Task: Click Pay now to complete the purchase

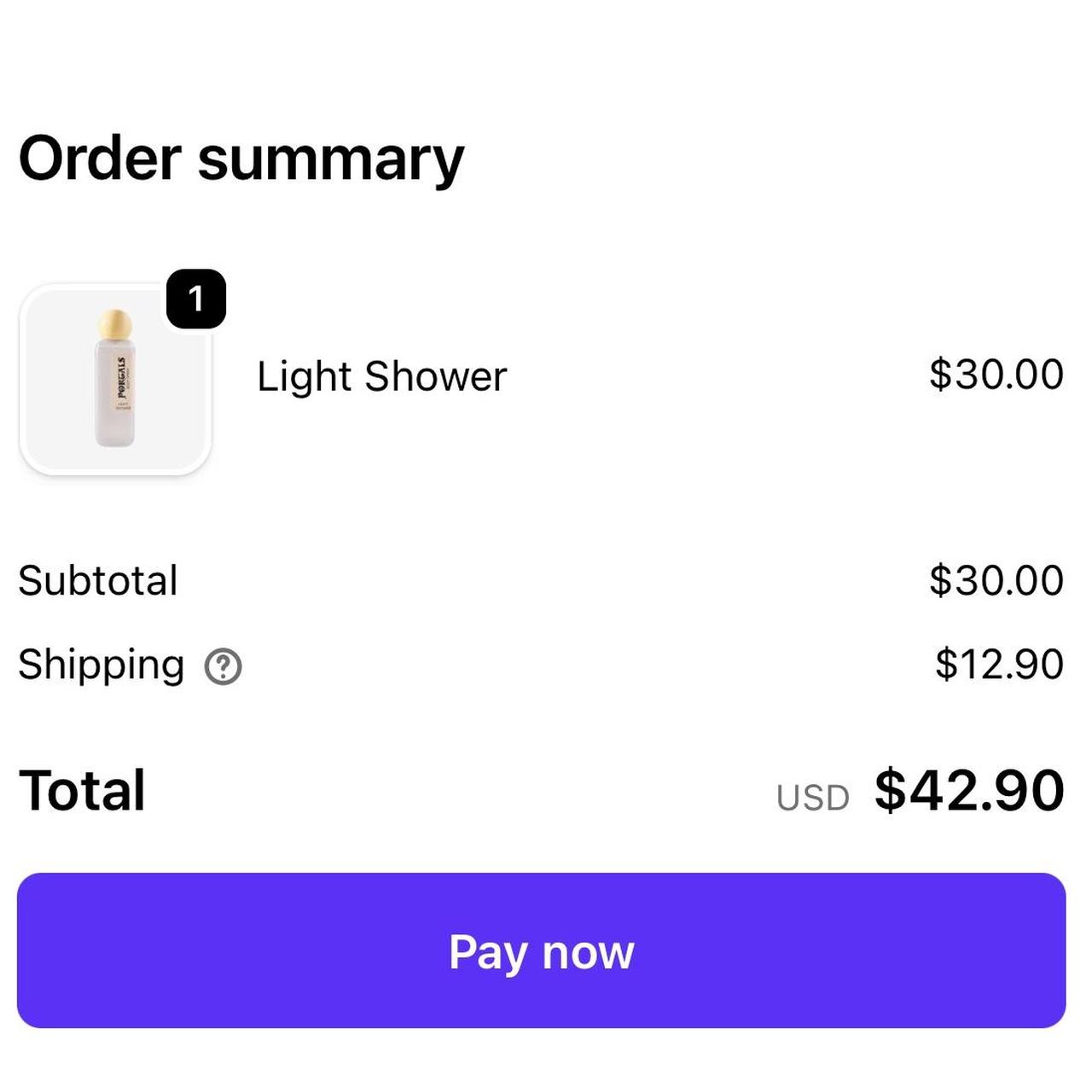Action: coord(541,953)
